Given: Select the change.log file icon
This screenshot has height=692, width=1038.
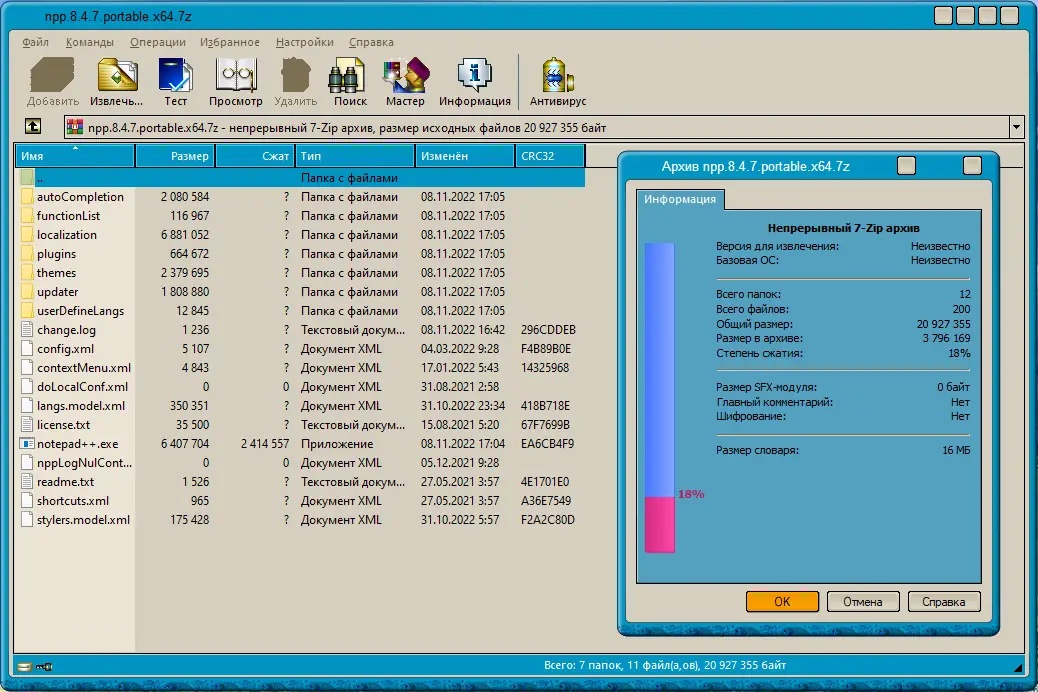Looking at the screenshot, I should click(26, 330).
